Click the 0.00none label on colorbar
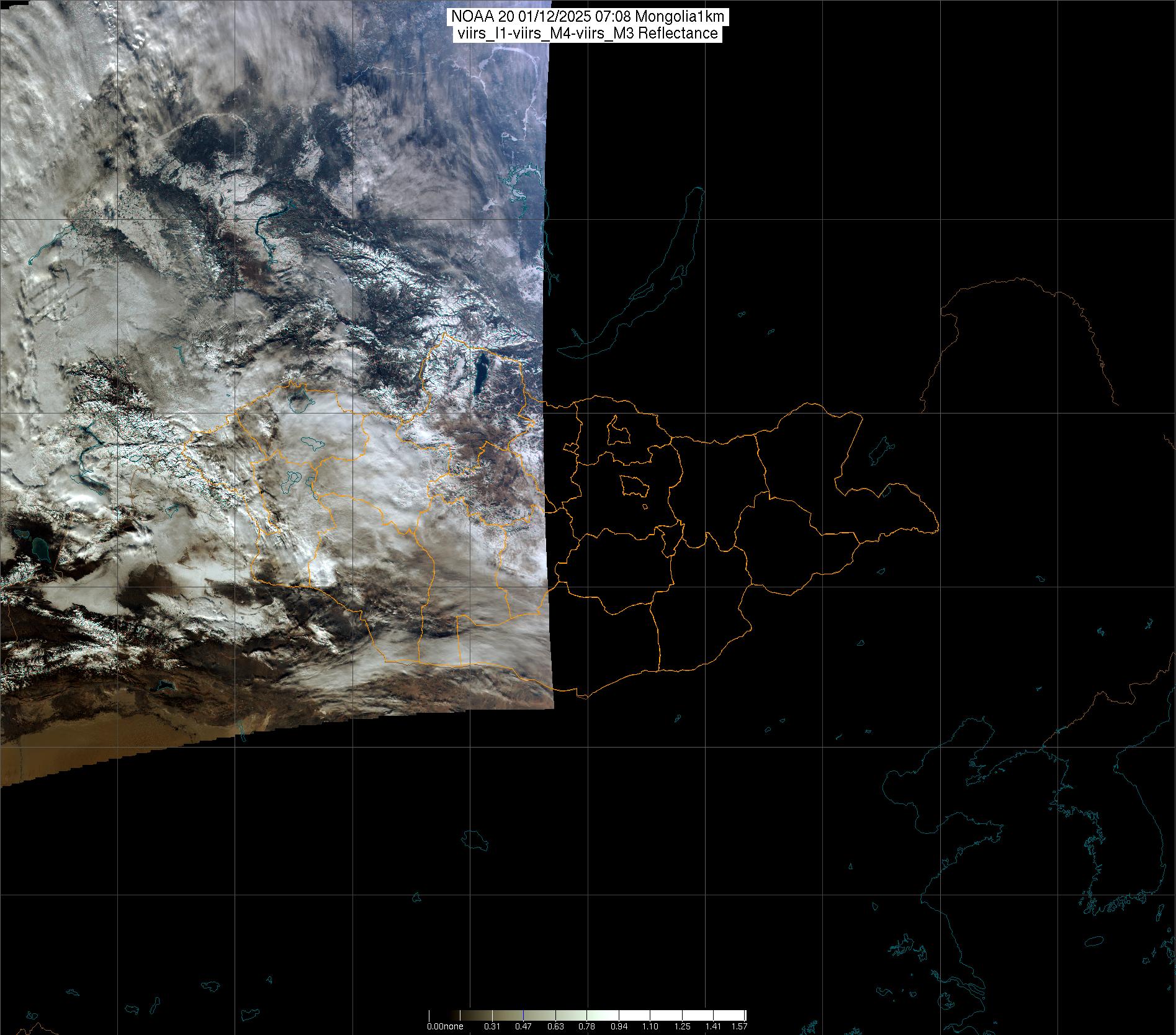Screen dimensions: 1176x1035 445,1026
